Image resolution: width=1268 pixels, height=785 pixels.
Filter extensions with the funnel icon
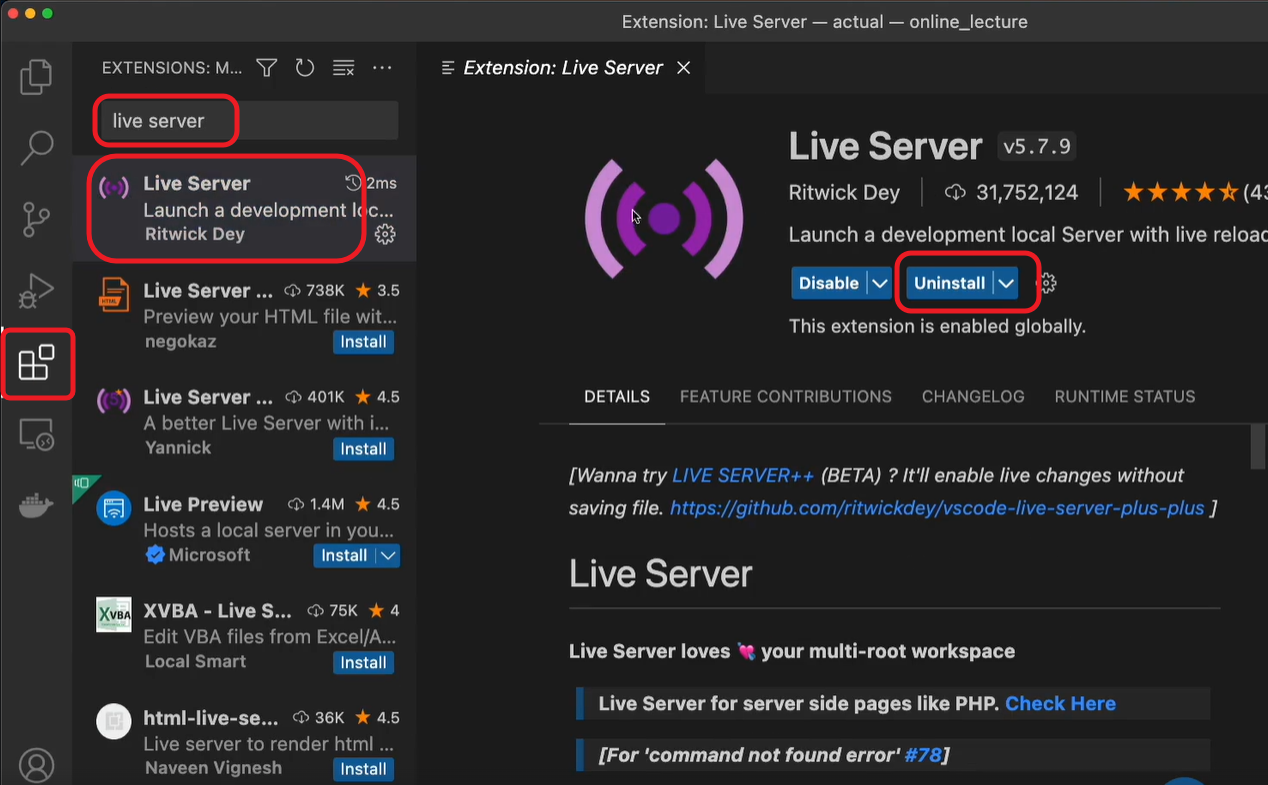click(x=266, y=68)
